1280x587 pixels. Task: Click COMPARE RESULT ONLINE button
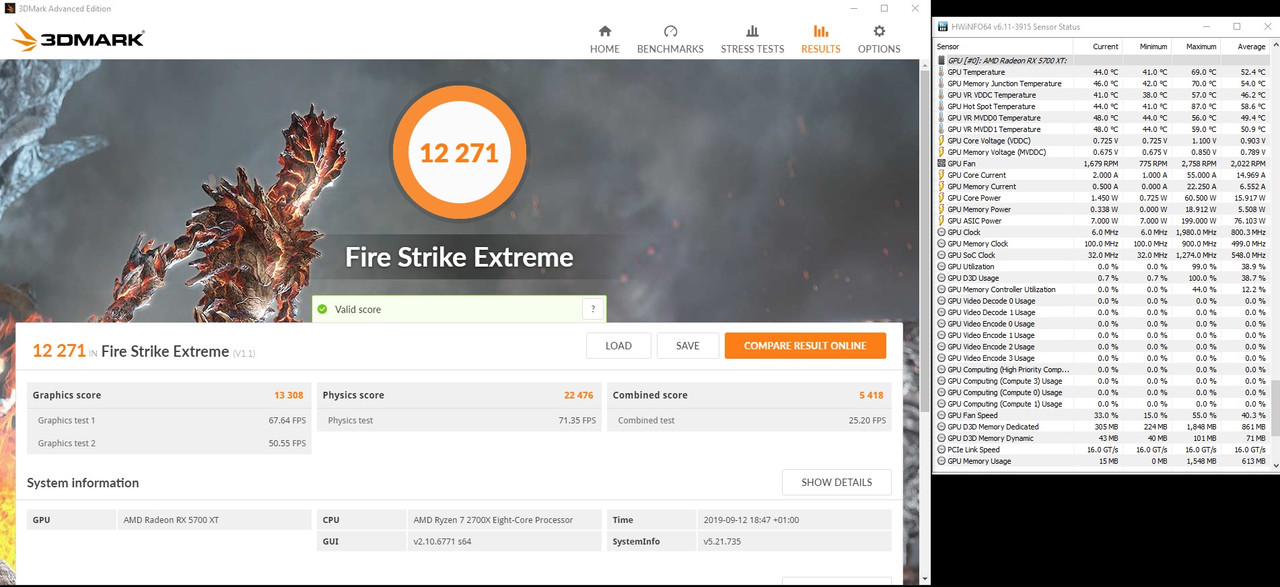(805, 346)
